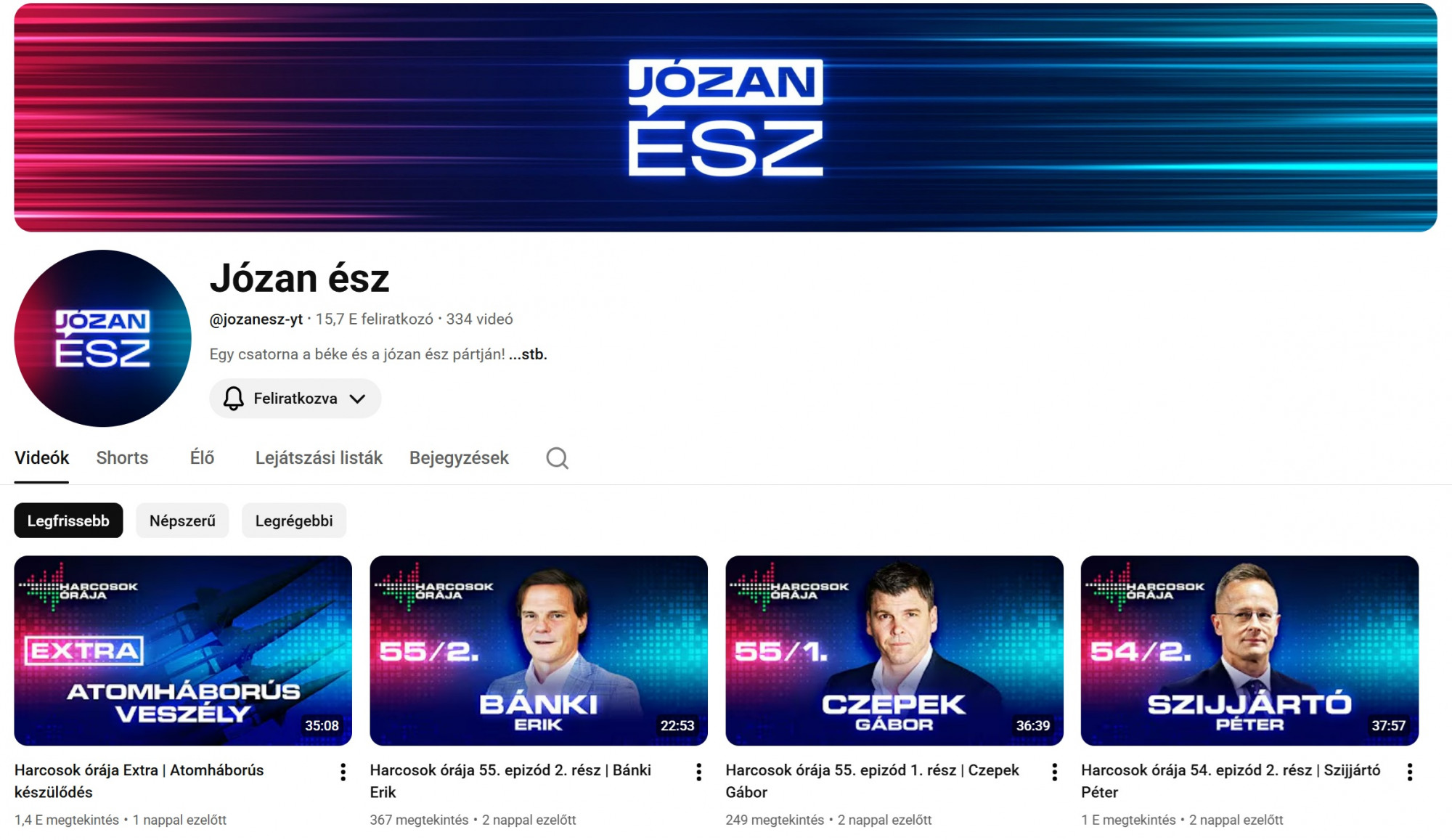Select the Legfrissebb sort filter

(x=68, y=521)
